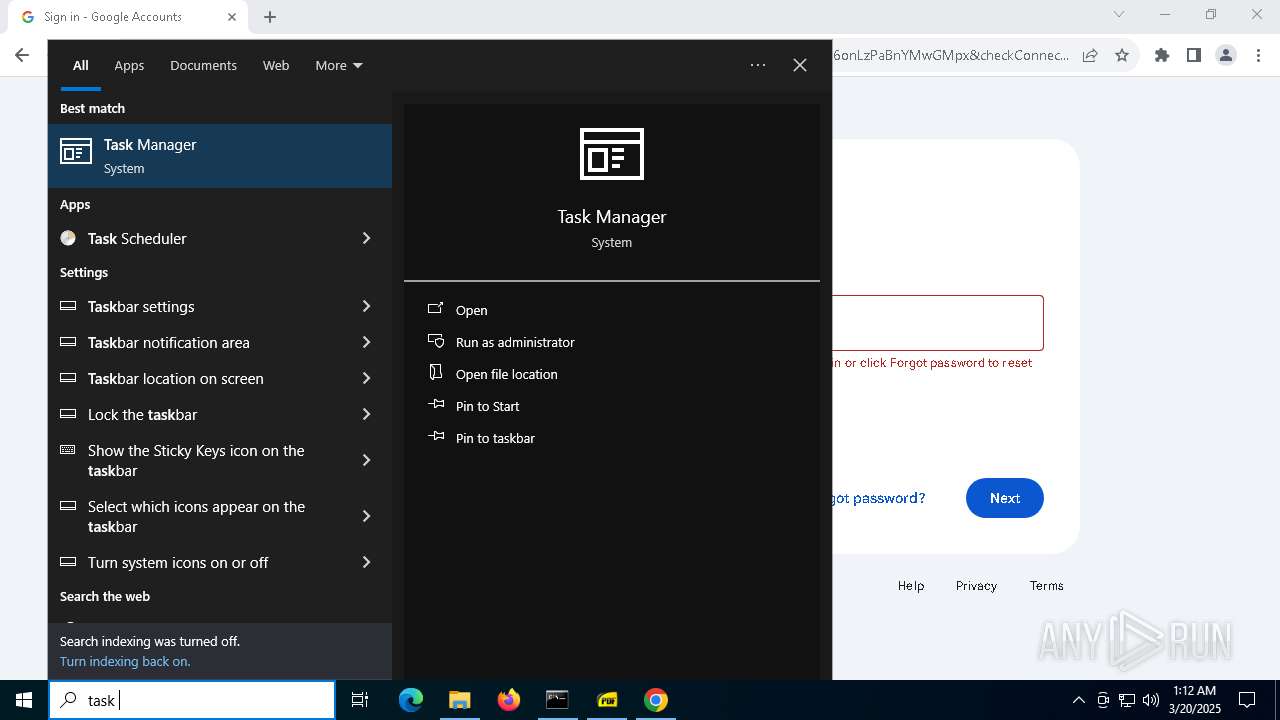Viewport: 1280px width, 720px height.
Task: Click the Forgot password link
Action: click(x=879, y=498)
